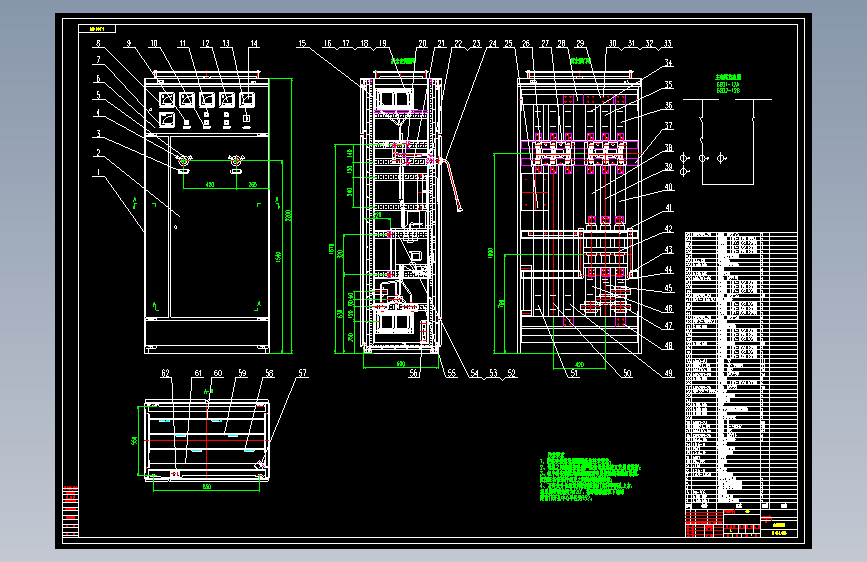
Task: Click callout number 21 label
Action: [x=441, y=43]
